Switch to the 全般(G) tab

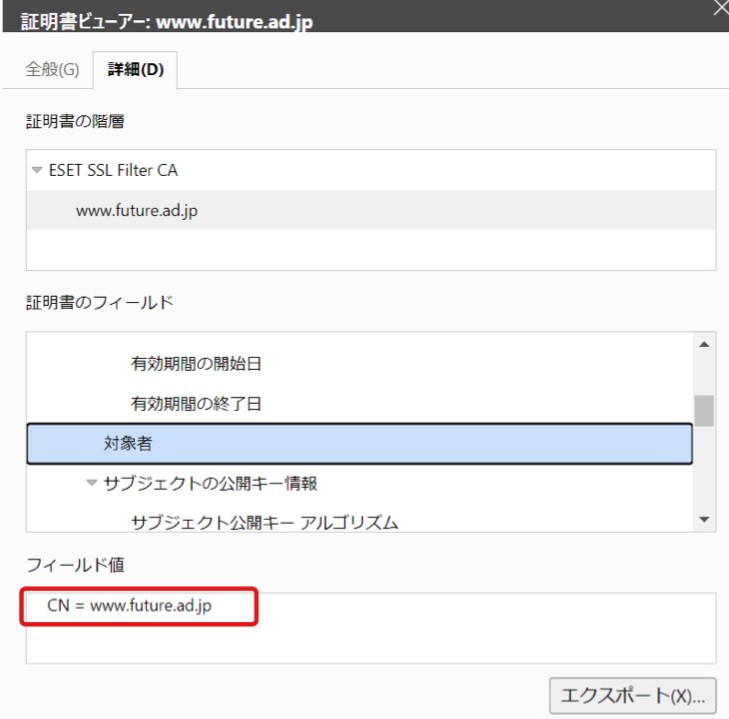(52, 70)
